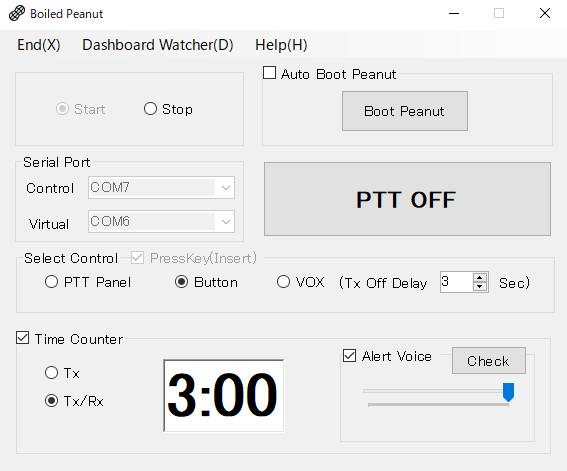The image size is (567, 471).
Task: Choose PTT Panel control mode
Action: coord(51,282)
